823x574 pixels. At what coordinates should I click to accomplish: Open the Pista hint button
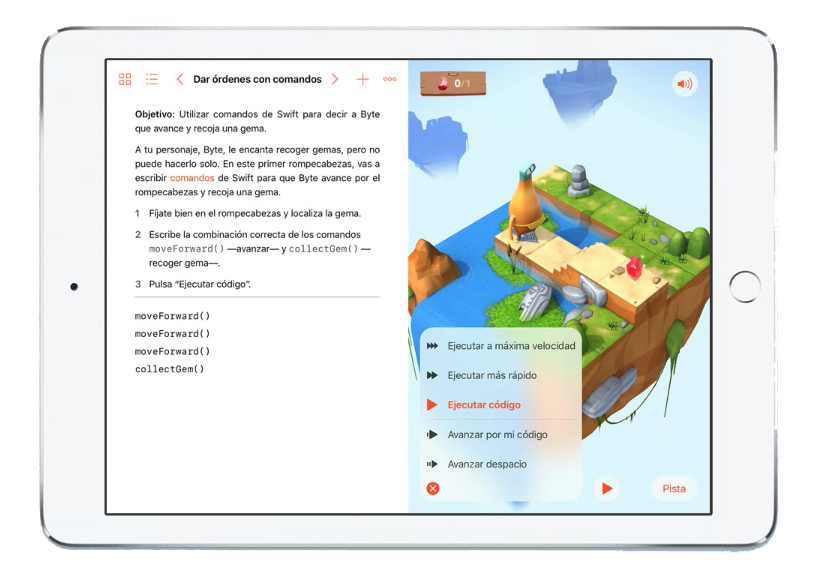[674, 488]
